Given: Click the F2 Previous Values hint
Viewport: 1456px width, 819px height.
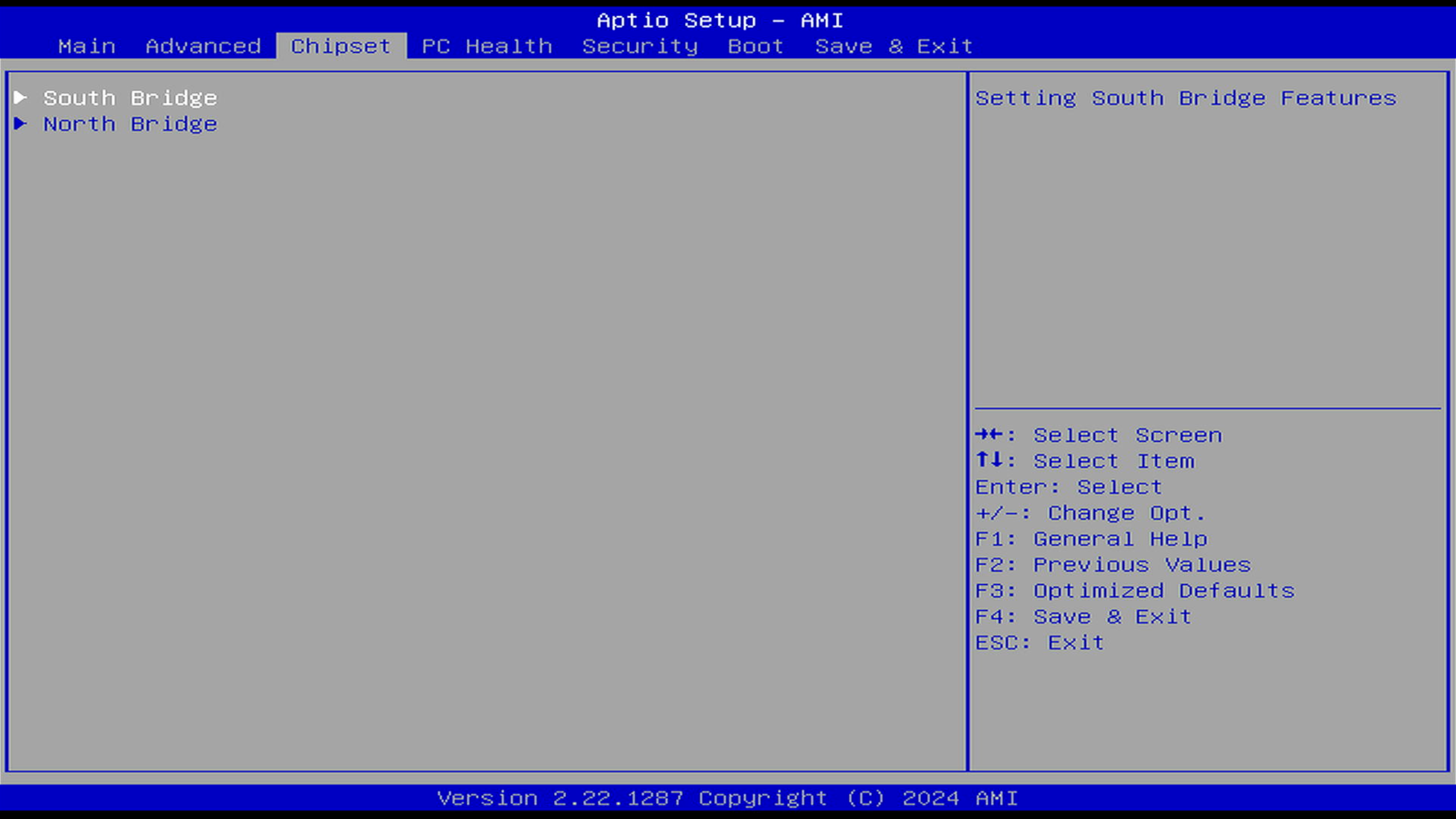Looking at the screenshot, I should tap(1113, 565).
